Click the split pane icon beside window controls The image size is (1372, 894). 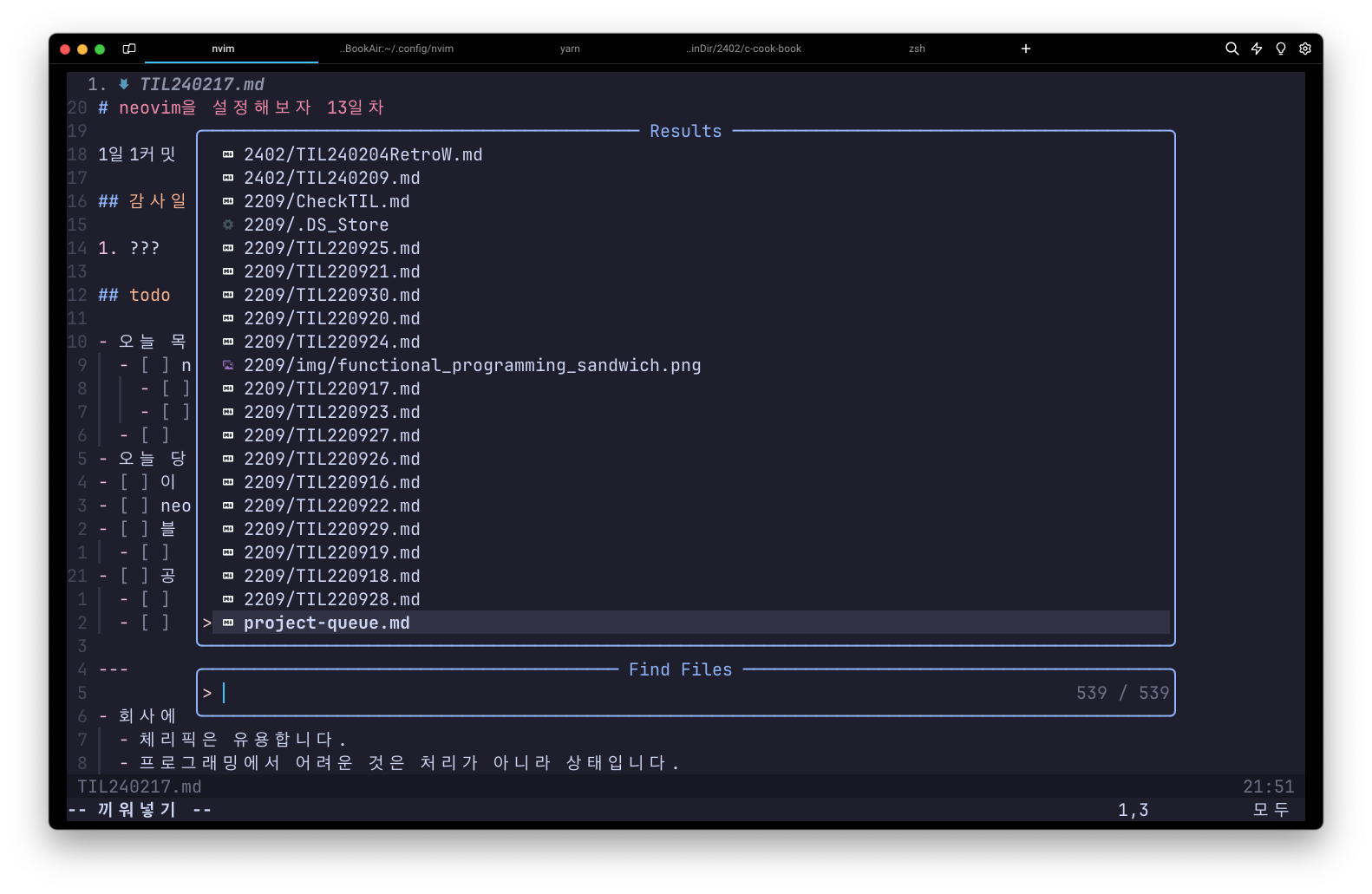(129, 49)
